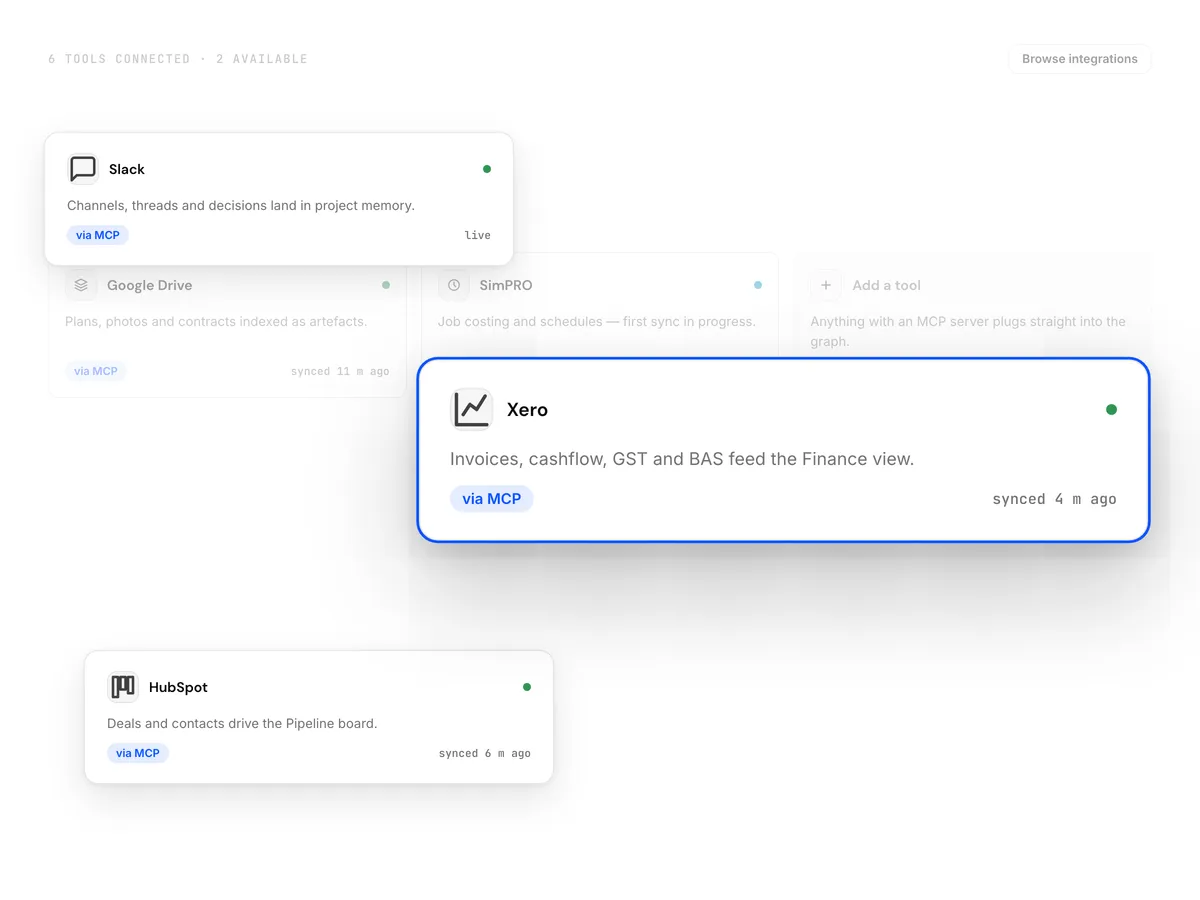
Task: Click the Slack speech bubble icon
Action: 83,169
